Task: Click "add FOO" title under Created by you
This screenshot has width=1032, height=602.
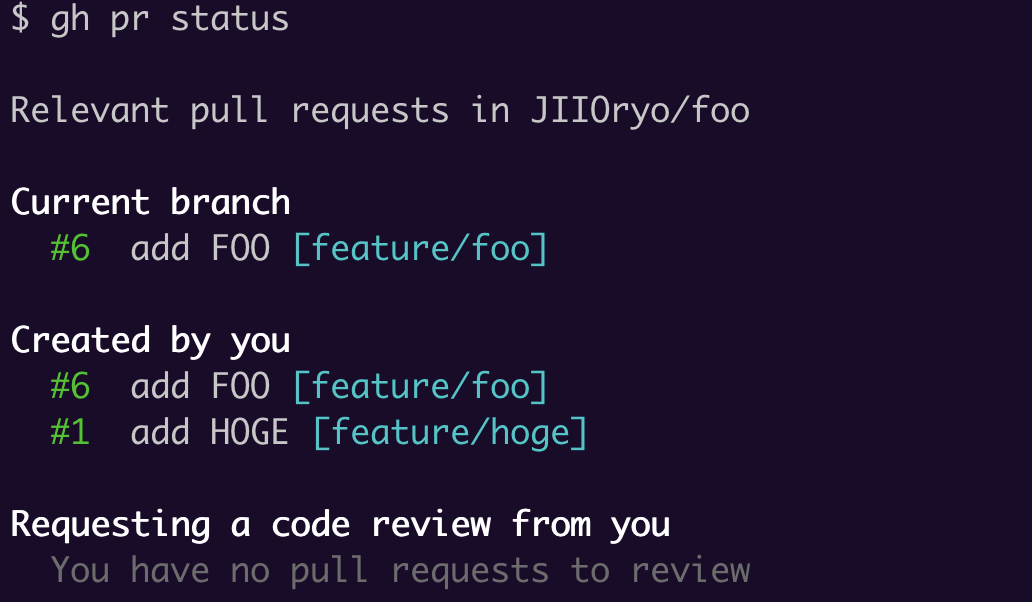Action: (x=200, y=385)
